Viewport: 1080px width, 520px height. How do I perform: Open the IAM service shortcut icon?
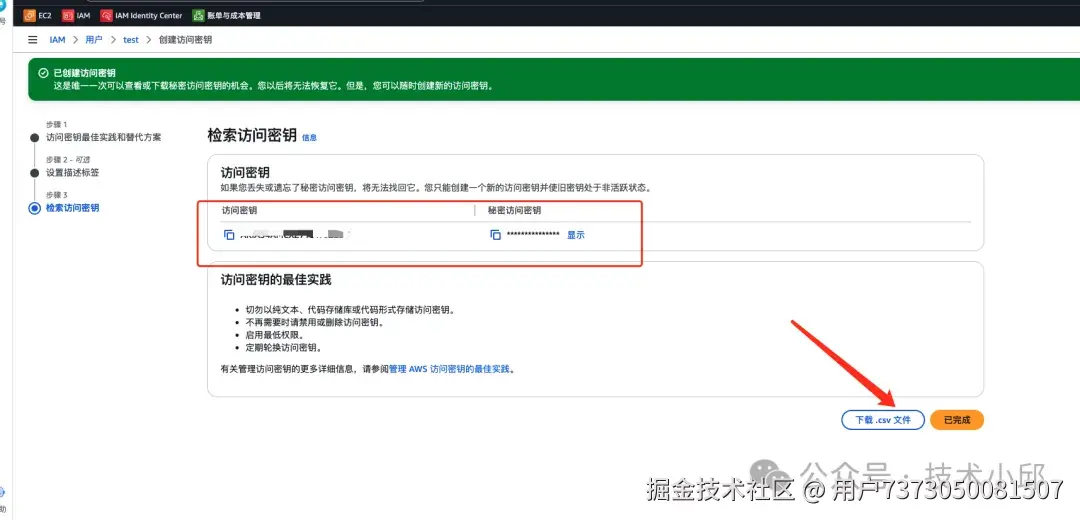[x=68, y=15]
